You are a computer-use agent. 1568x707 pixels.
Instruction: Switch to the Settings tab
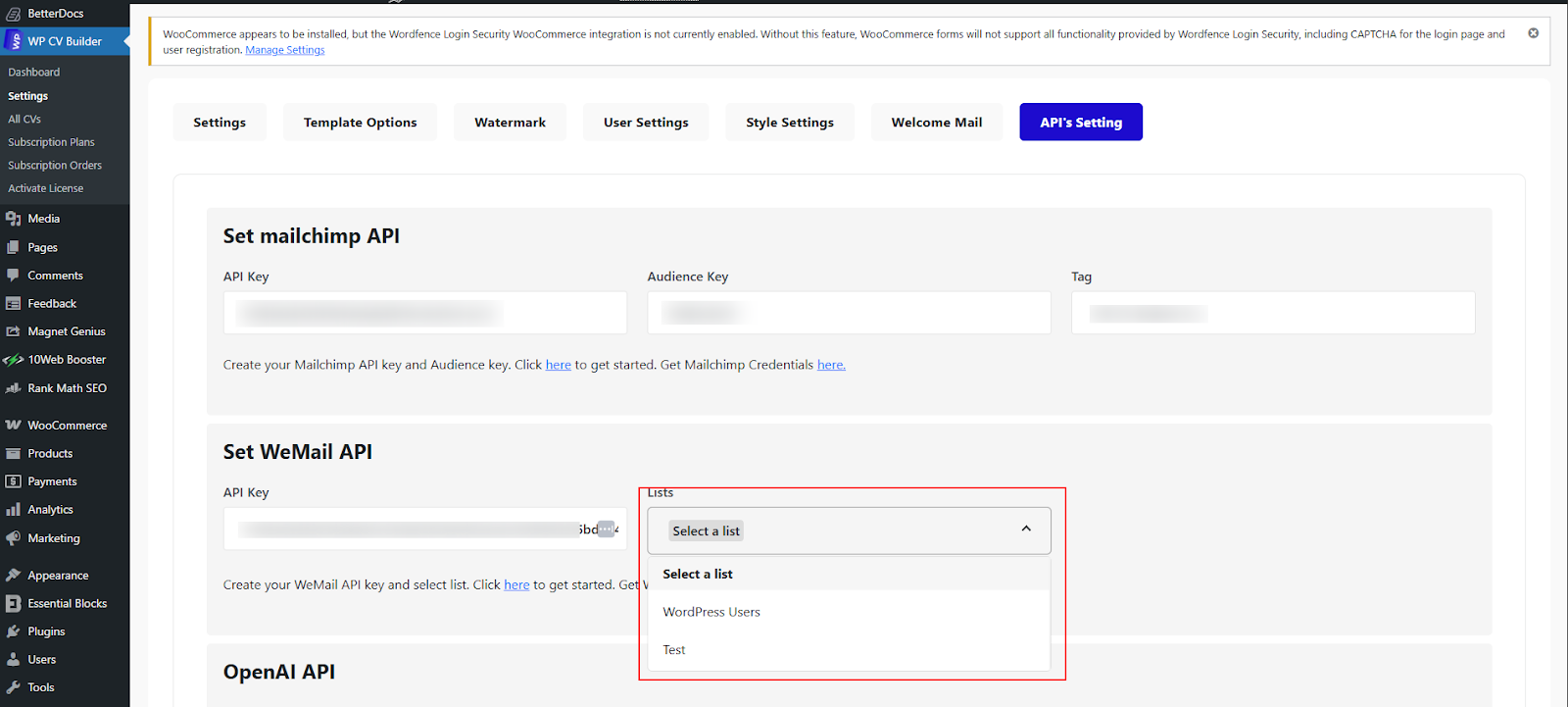tap(220, 122)
